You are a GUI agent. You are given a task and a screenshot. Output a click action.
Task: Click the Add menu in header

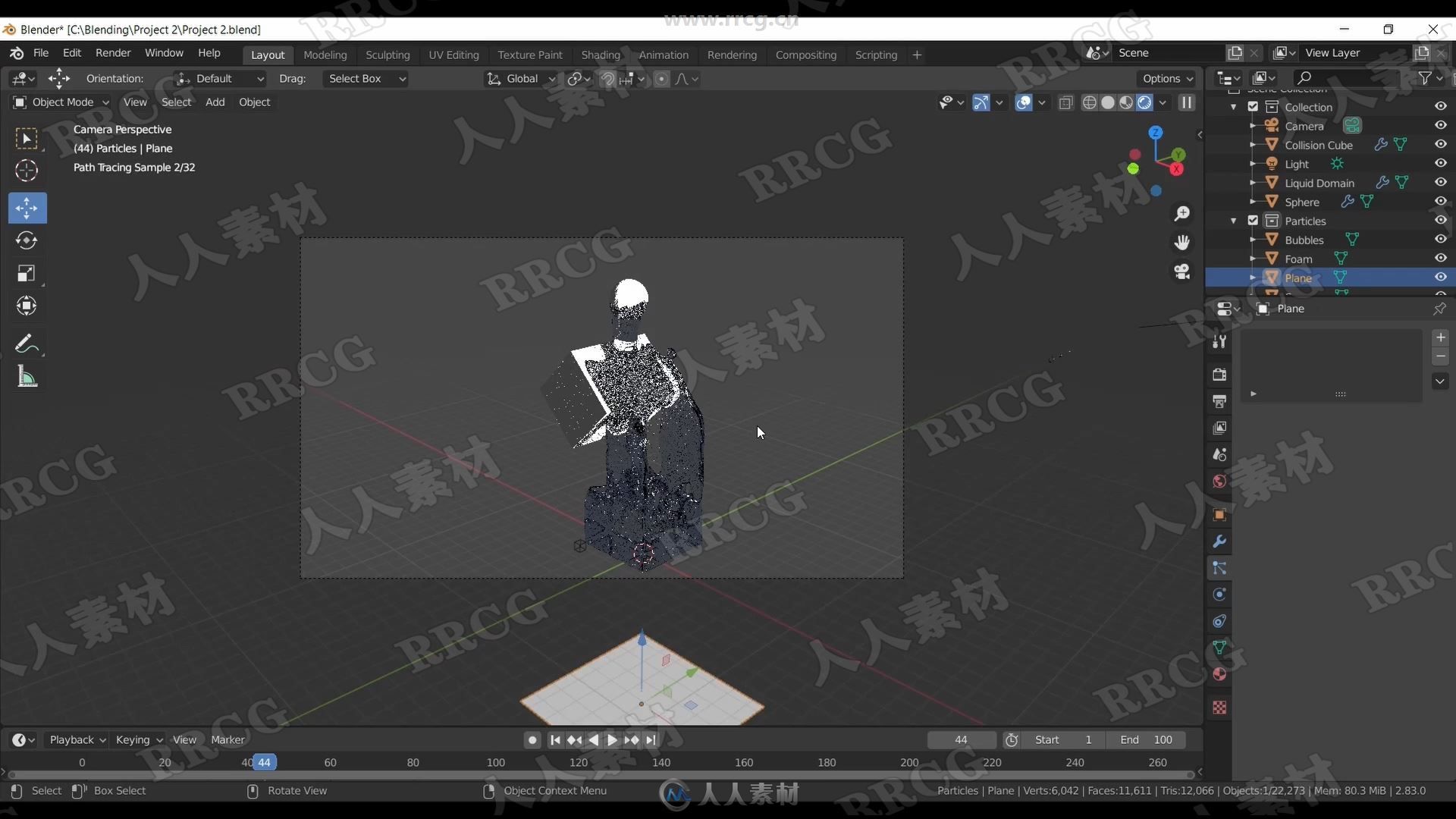coord(214,101)
